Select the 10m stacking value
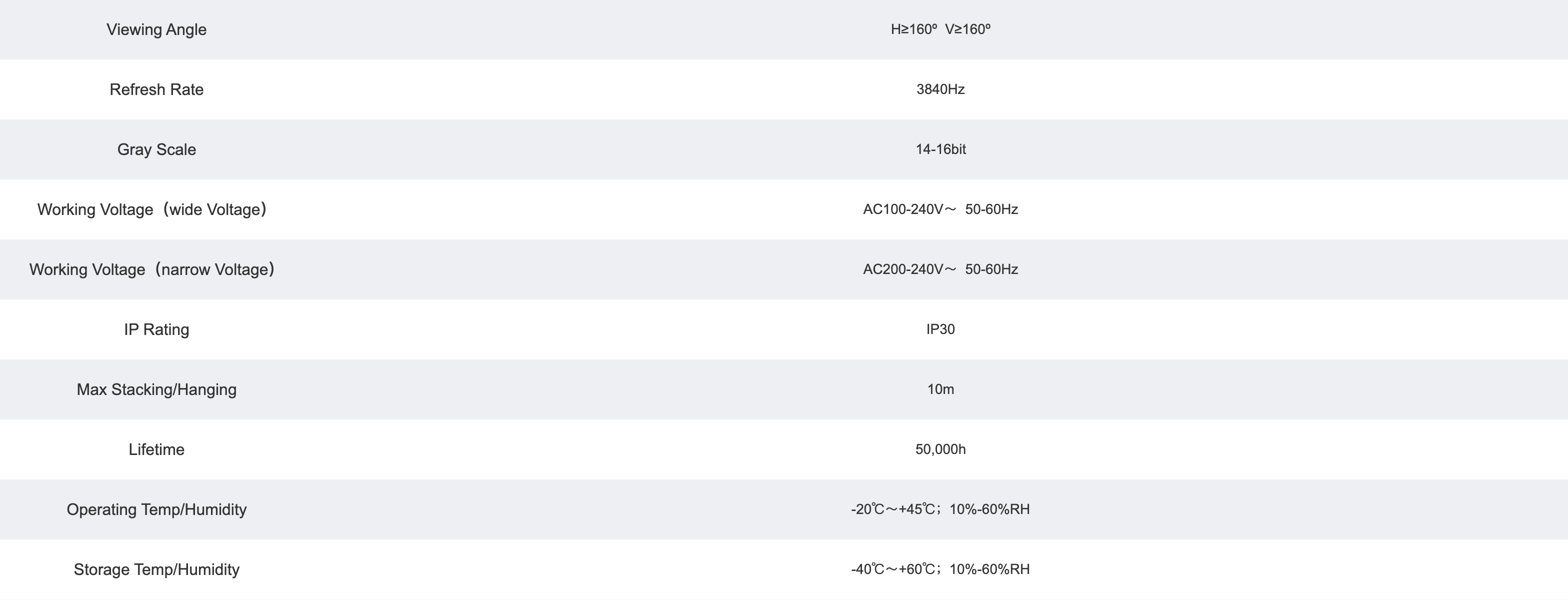Image resolution: width=1568 pixels, height=600 pixels. [940, 389]
